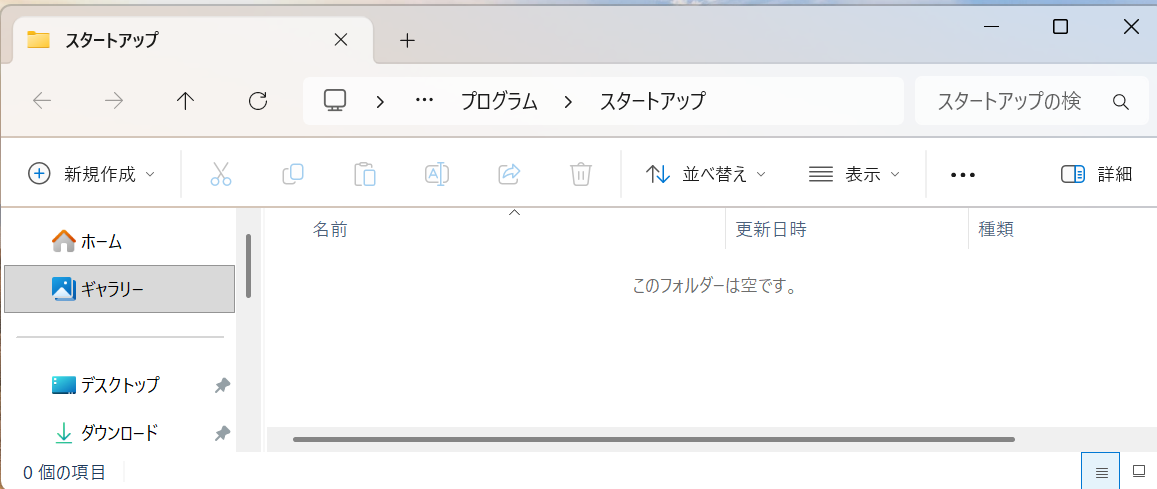Expand the chevron after プログラム
Viewport: 1157px width, 489px height.
click(568, 102)
